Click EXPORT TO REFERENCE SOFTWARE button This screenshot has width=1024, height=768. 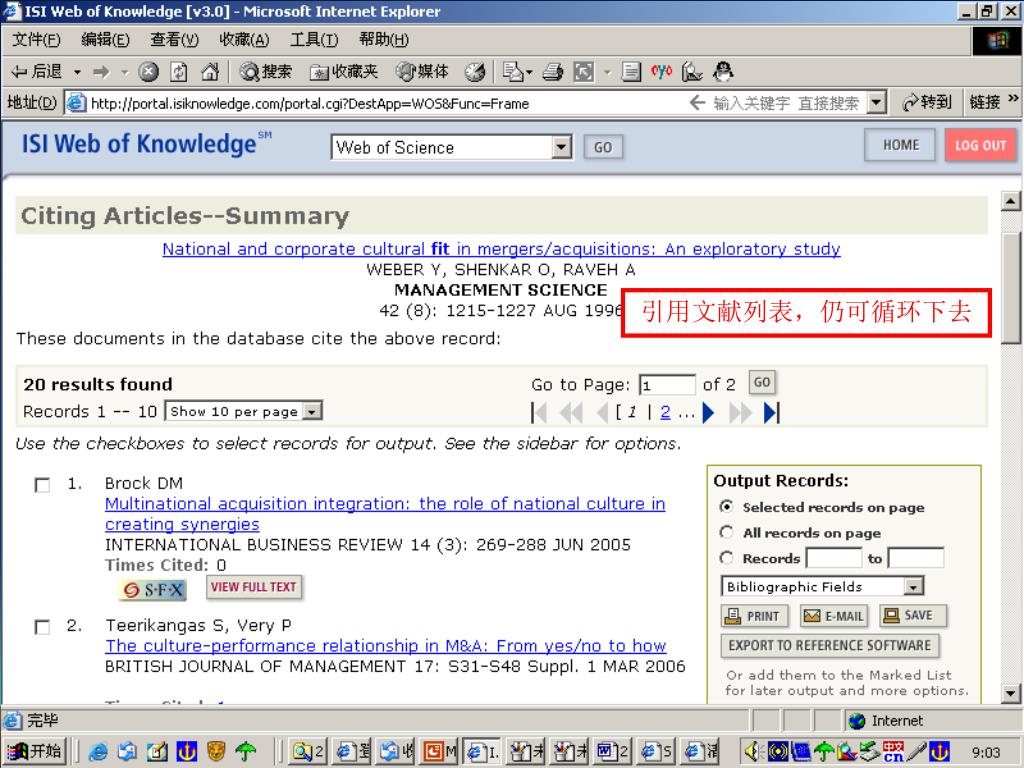(x=829, y=645)
